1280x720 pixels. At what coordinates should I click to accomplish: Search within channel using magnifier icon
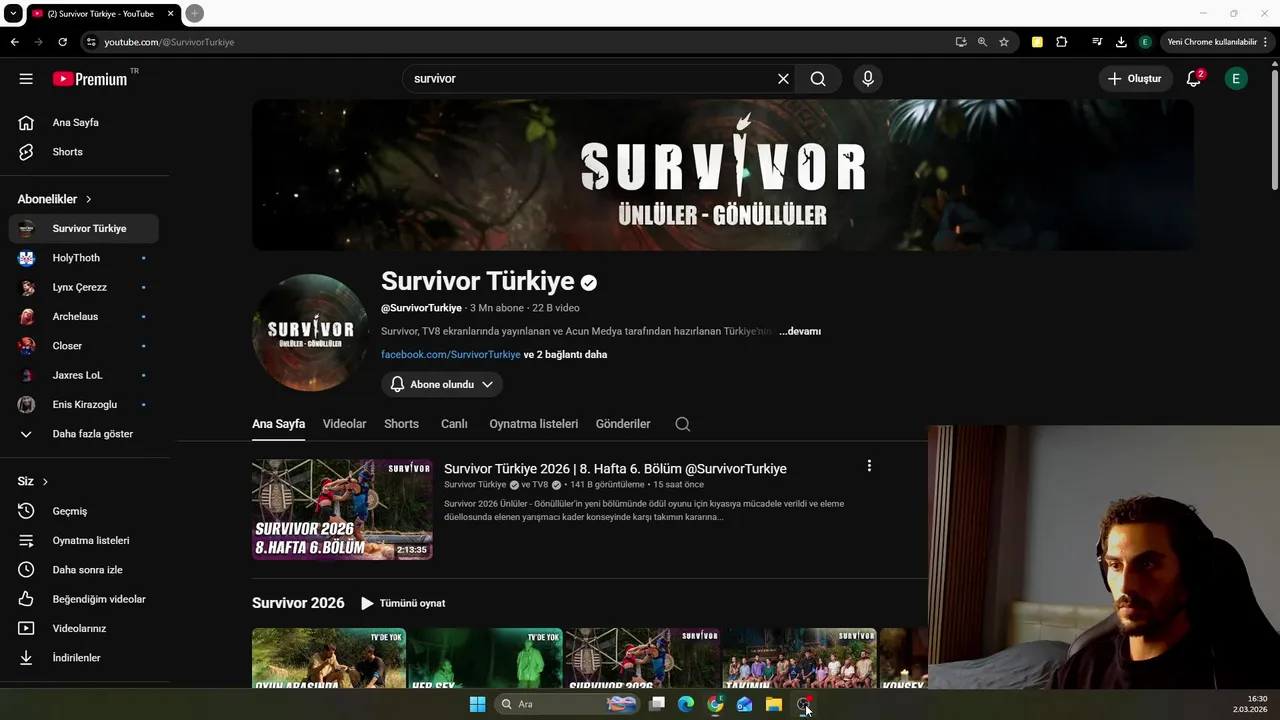pos(683,424)
